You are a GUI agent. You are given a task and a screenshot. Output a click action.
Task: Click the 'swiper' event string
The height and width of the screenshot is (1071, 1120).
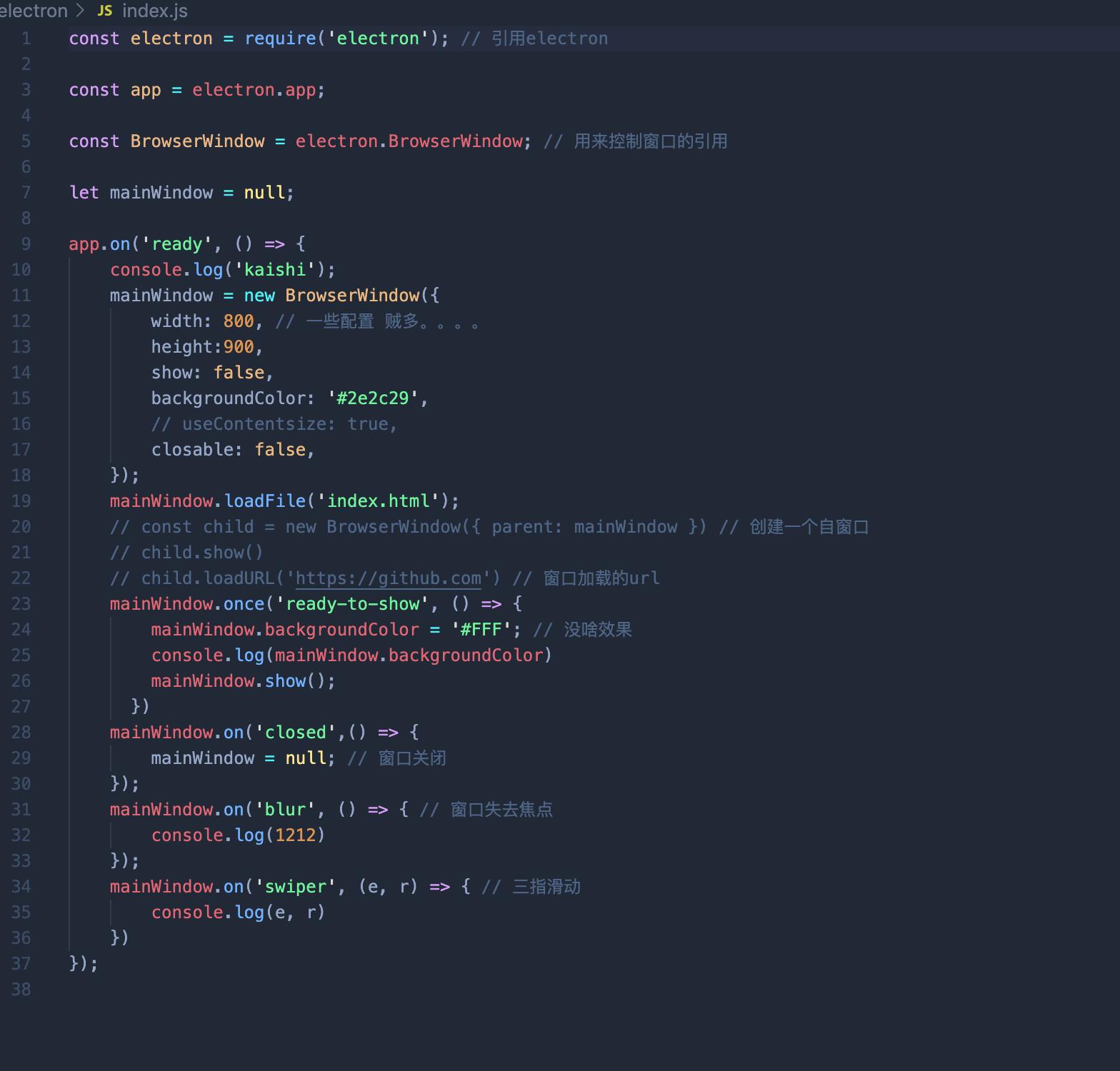click(x=296, y=887)
